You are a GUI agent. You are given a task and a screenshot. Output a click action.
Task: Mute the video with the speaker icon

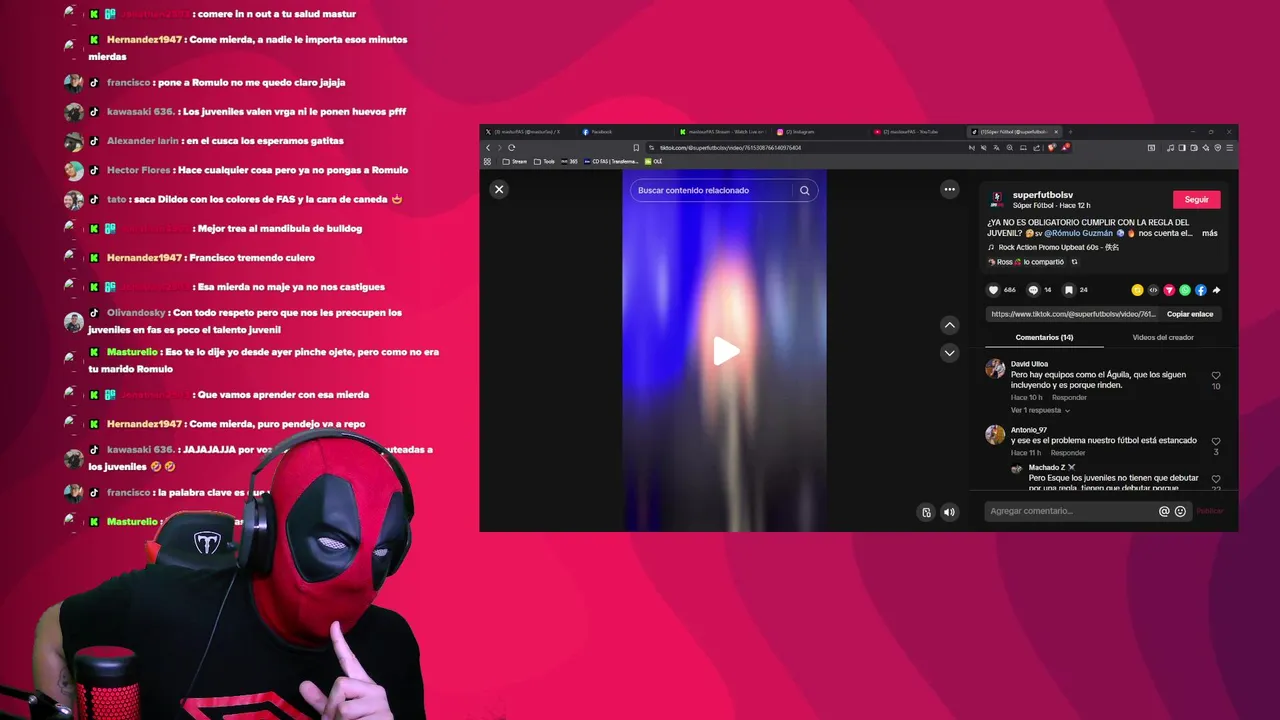coord(949,512)
